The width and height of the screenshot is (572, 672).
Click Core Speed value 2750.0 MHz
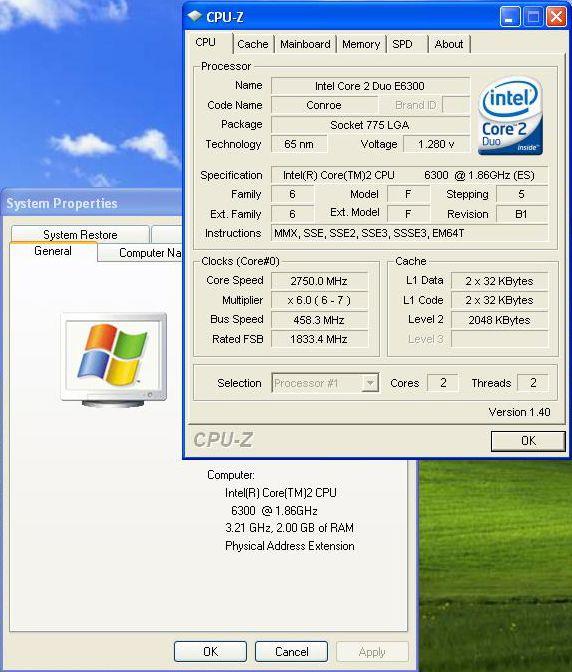click(319, 281)
